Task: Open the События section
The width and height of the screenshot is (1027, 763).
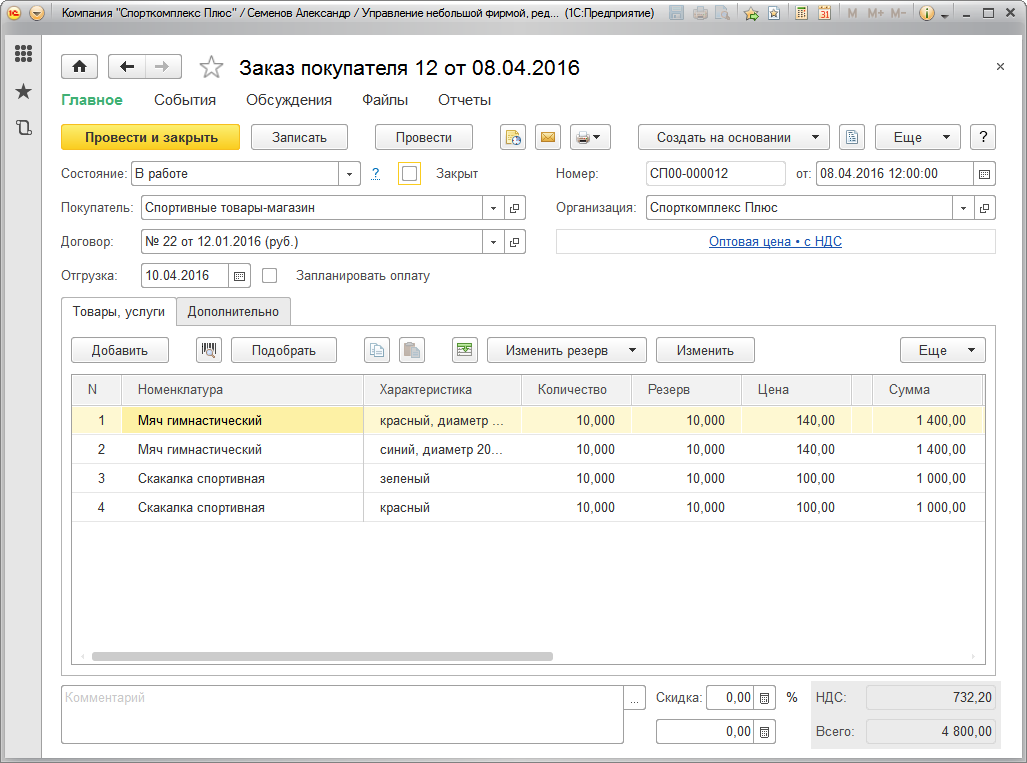Action: pos(185,100)
